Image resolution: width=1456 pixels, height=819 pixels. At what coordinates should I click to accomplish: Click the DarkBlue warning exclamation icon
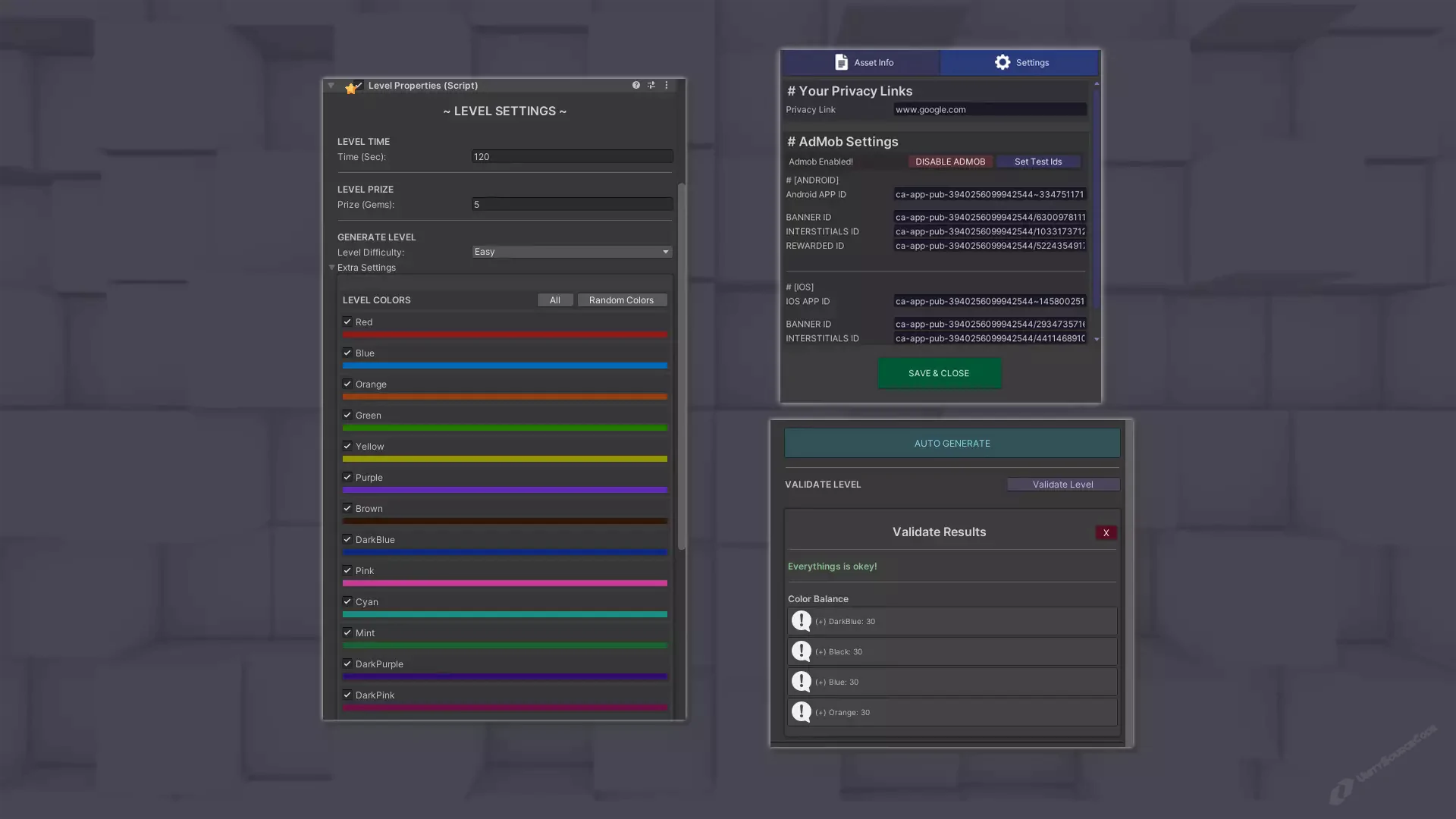click(801, 621)
